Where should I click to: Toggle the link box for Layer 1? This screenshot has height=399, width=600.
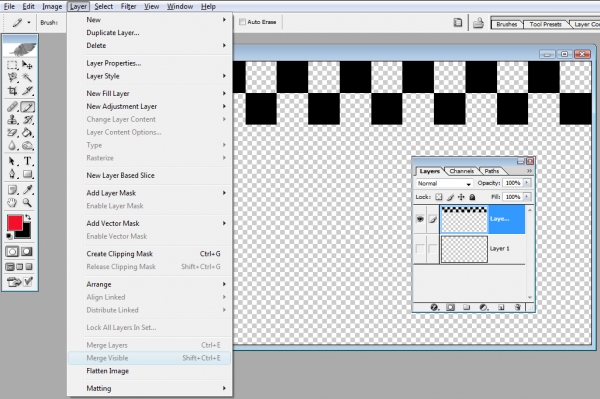(433, 249)
